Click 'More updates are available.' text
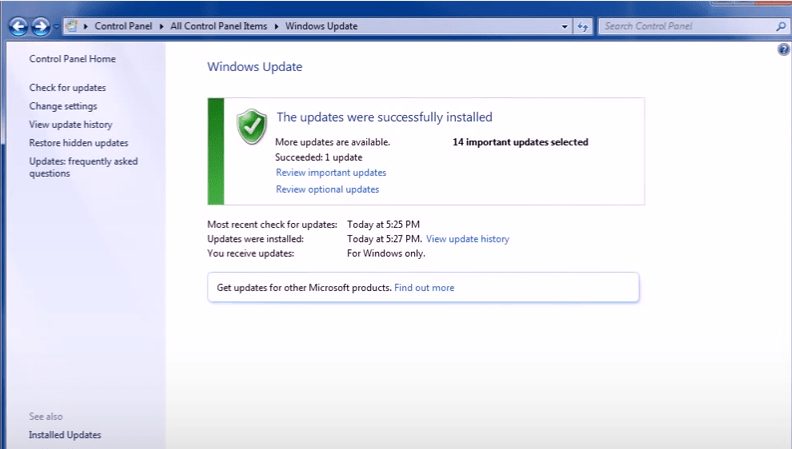The width and height of the screenshot is (792, 449). (x=332, y=142)
